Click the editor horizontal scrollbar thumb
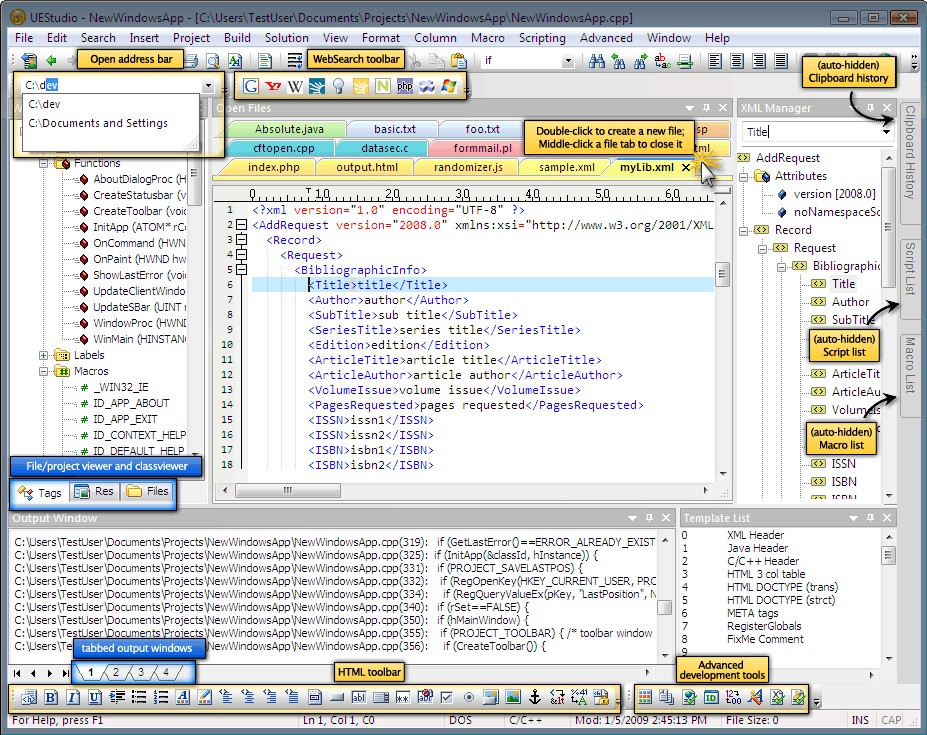 pos(287,490)
